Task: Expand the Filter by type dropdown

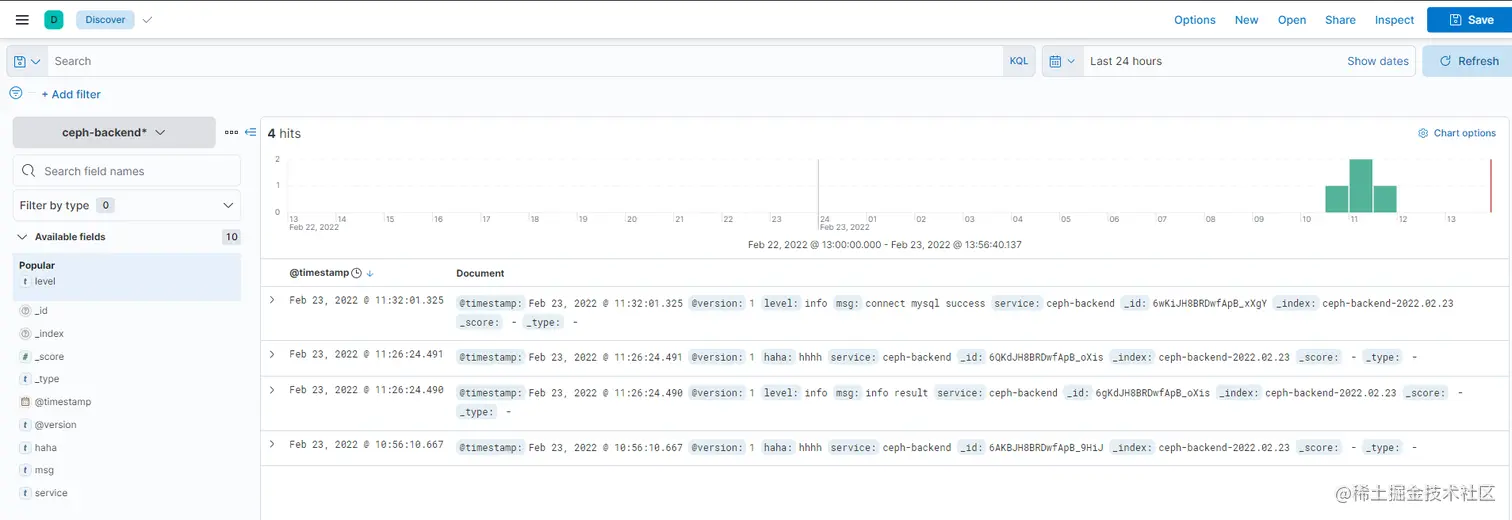Action: point(127,205)
